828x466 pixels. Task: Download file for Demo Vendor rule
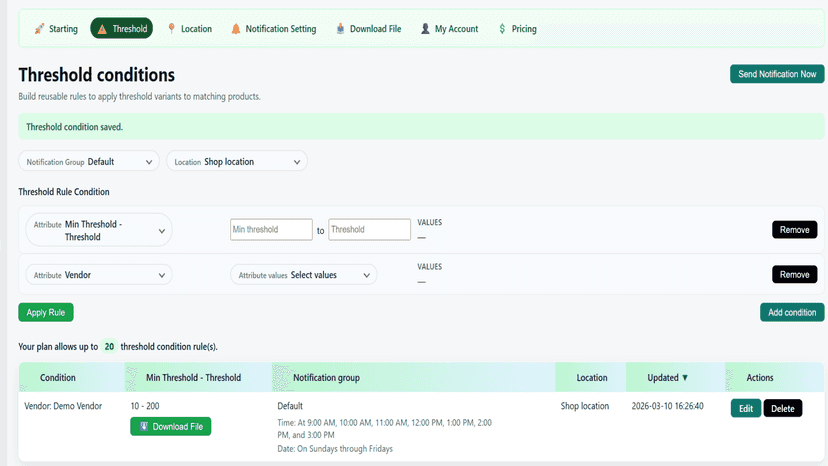(171, 426)
